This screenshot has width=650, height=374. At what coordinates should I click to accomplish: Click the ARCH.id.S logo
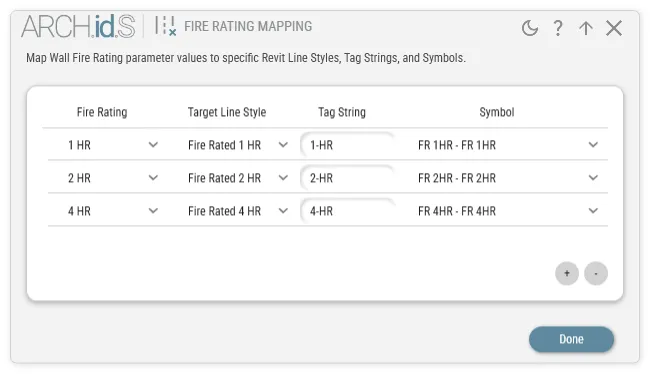[x=78, y=26]
